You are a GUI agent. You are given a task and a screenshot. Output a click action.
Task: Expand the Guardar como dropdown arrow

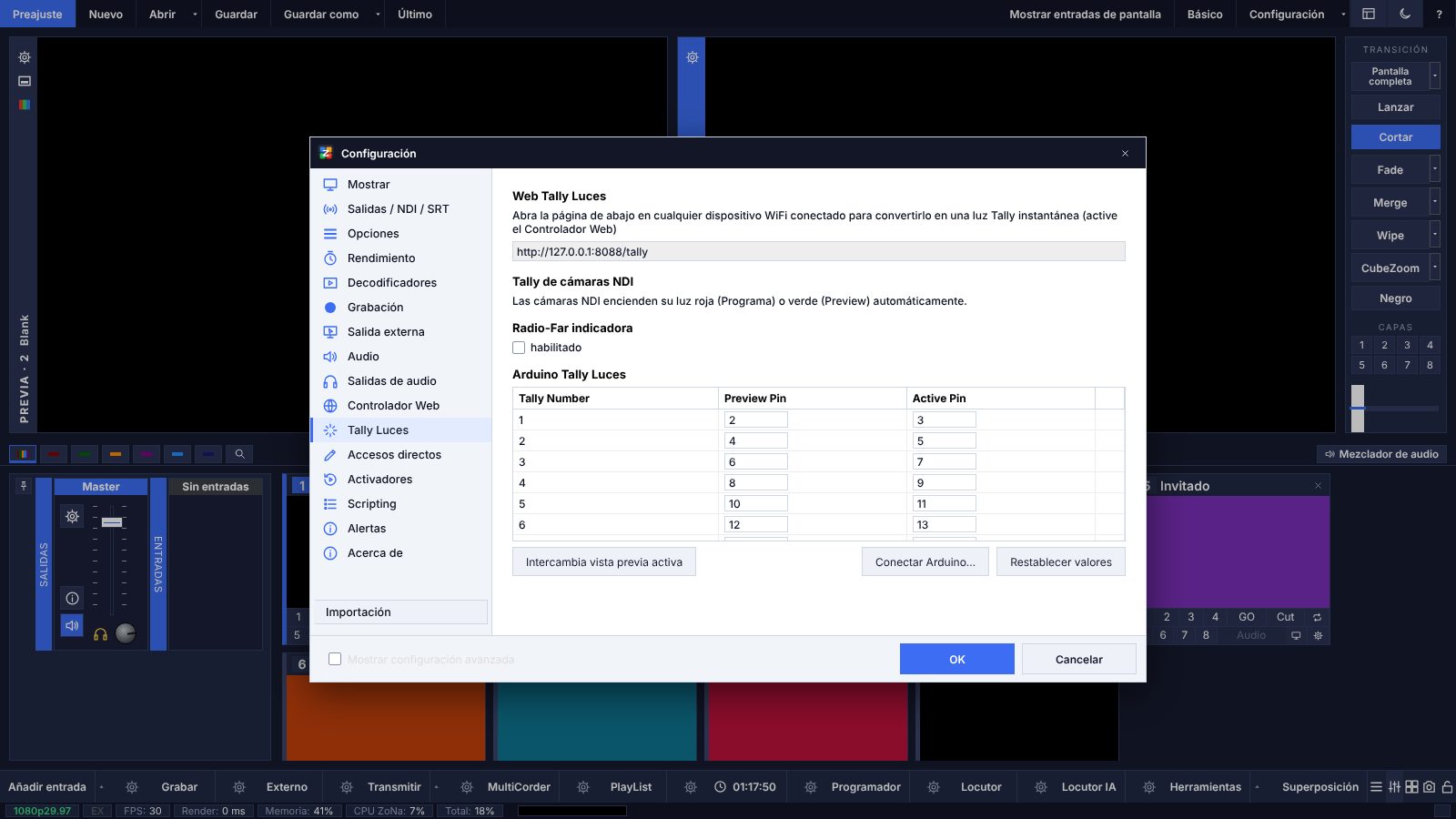click(x=378, y=14)
